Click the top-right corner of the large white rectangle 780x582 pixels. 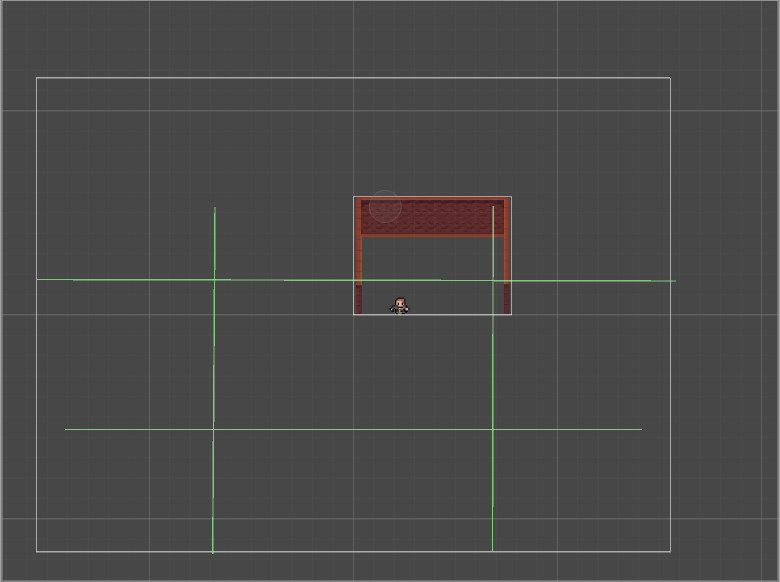tap(670, 78)
